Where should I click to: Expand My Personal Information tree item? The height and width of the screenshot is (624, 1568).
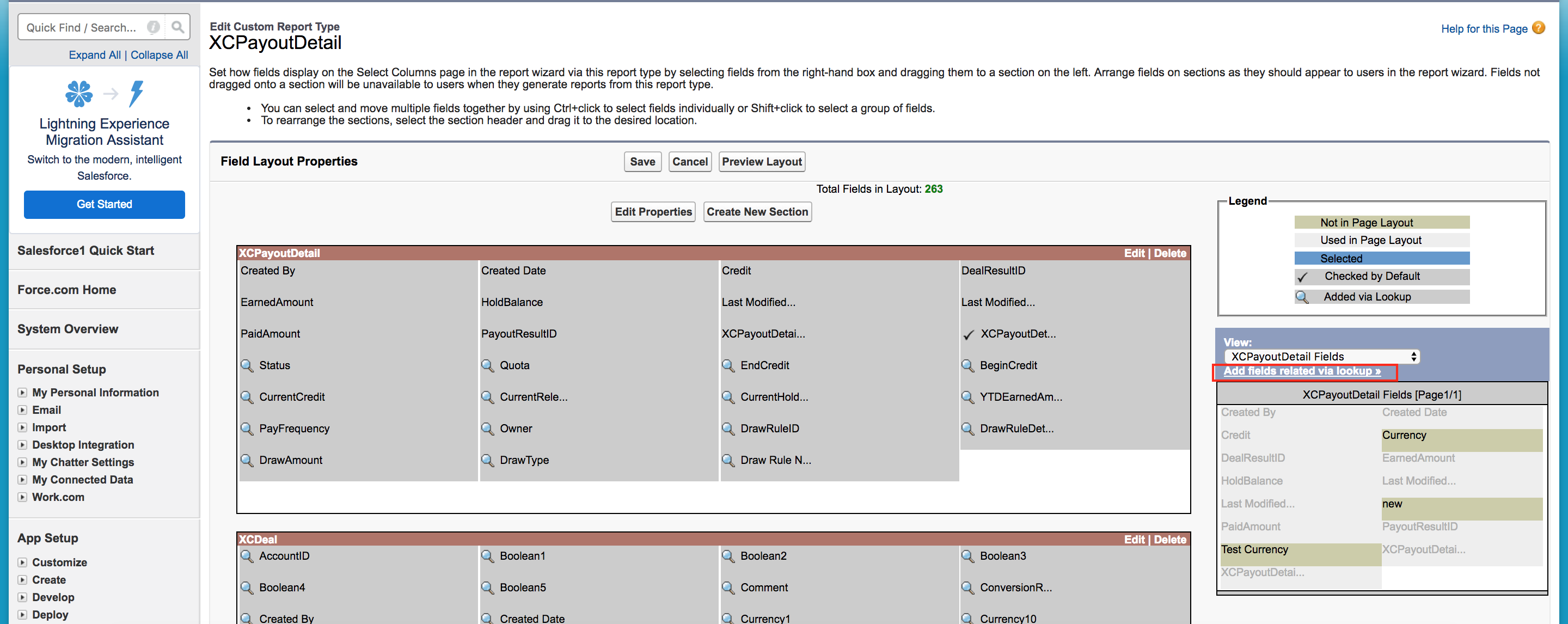tap(22, 393)
